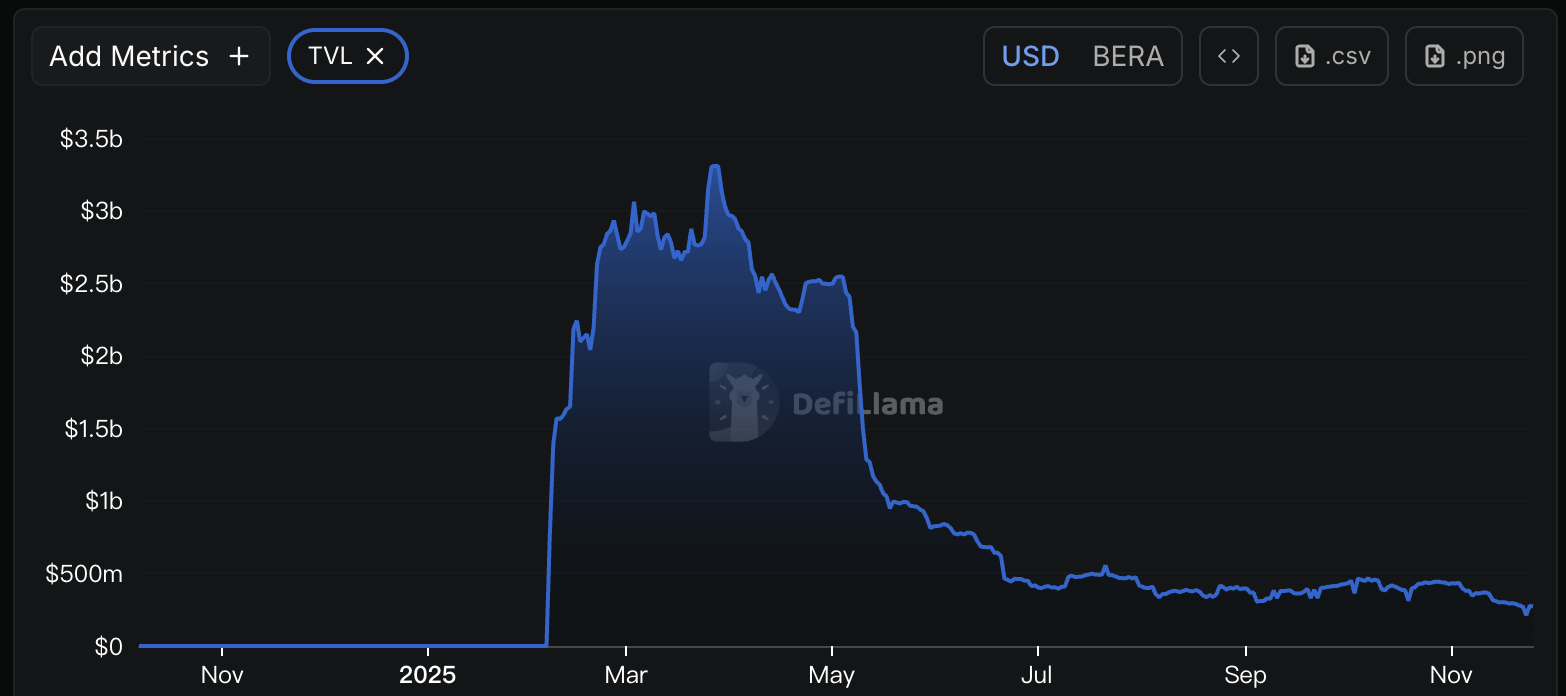Click the Mar label on the x-axis

(x=625, y=675)
